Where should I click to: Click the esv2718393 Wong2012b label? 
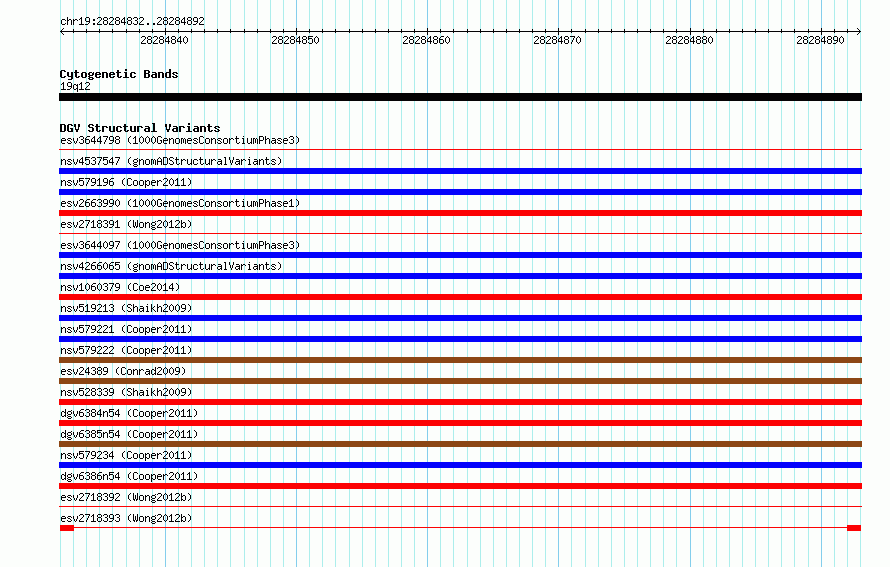126,518
